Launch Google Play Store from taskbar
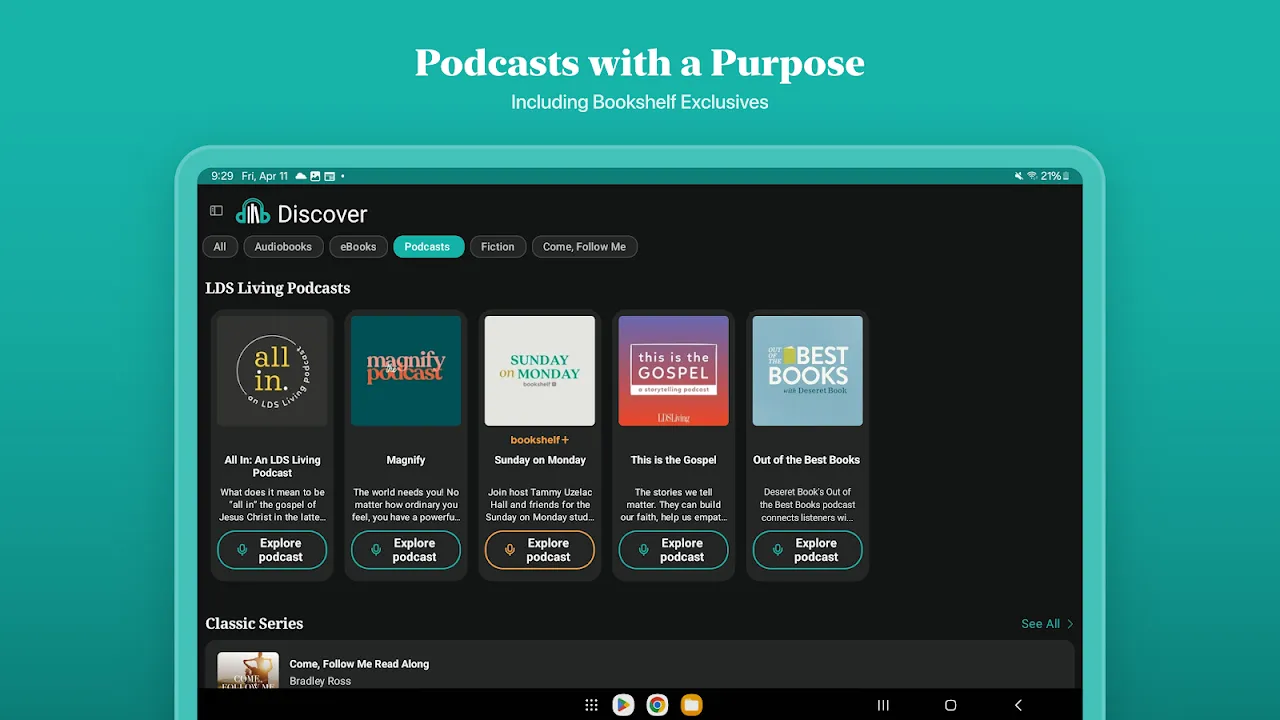1280x720 pixels. [x=623, y=705]
